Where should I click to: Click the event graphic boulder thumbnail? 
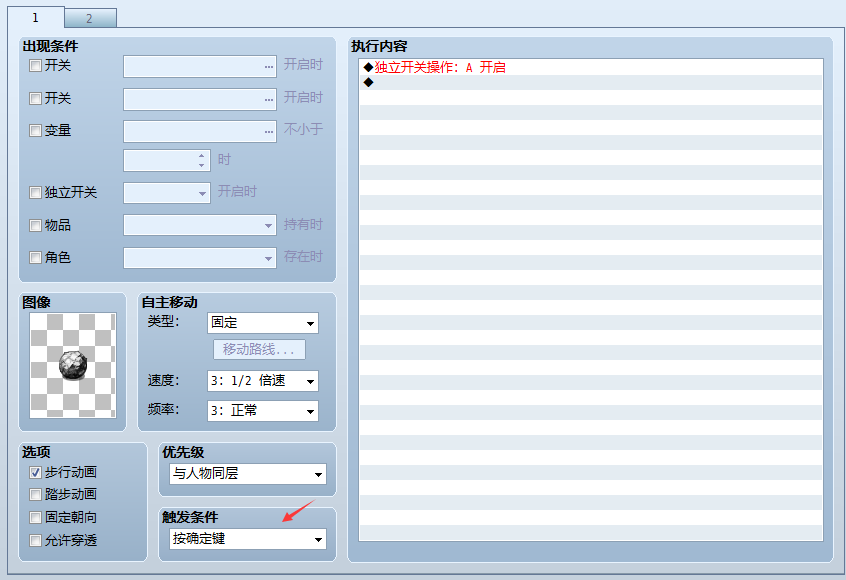click(72, 365)
